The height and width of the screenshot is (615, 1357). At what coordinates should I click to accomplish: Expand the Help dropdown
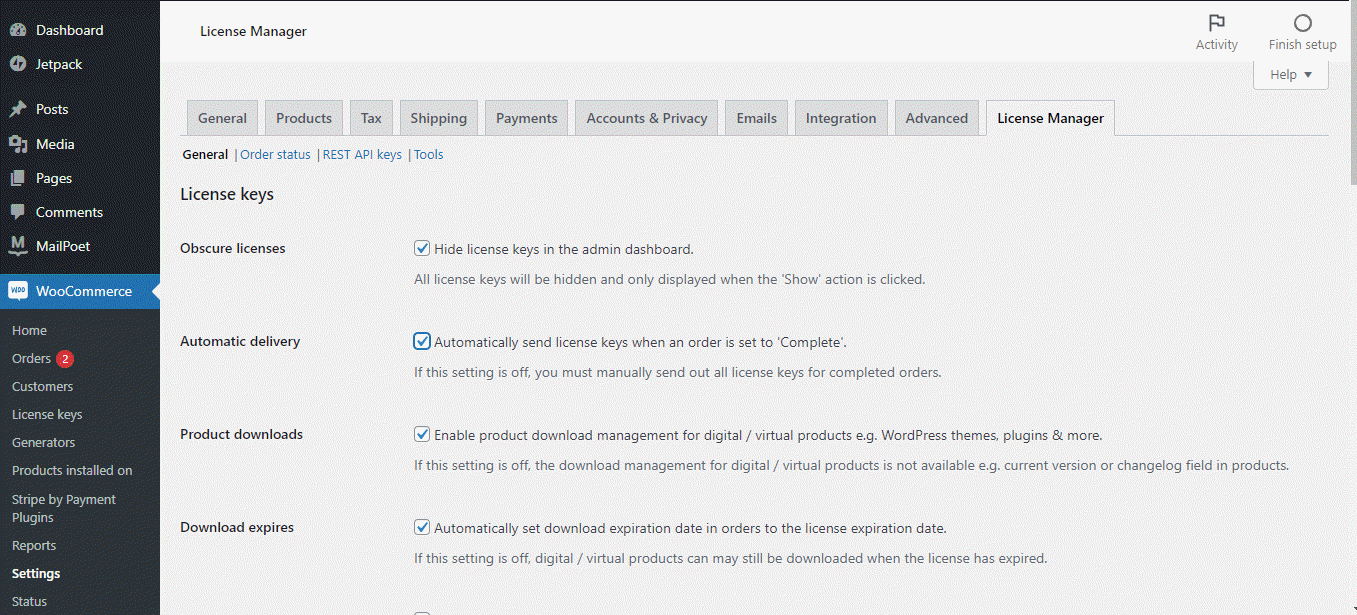[1290, 75]
